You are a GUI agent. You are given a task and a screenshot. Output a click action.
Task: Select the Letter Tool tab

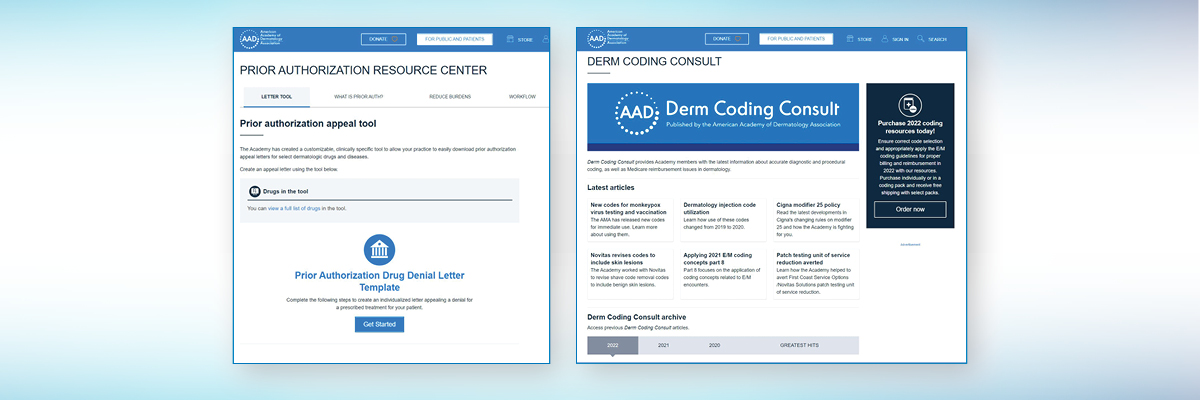276,97
